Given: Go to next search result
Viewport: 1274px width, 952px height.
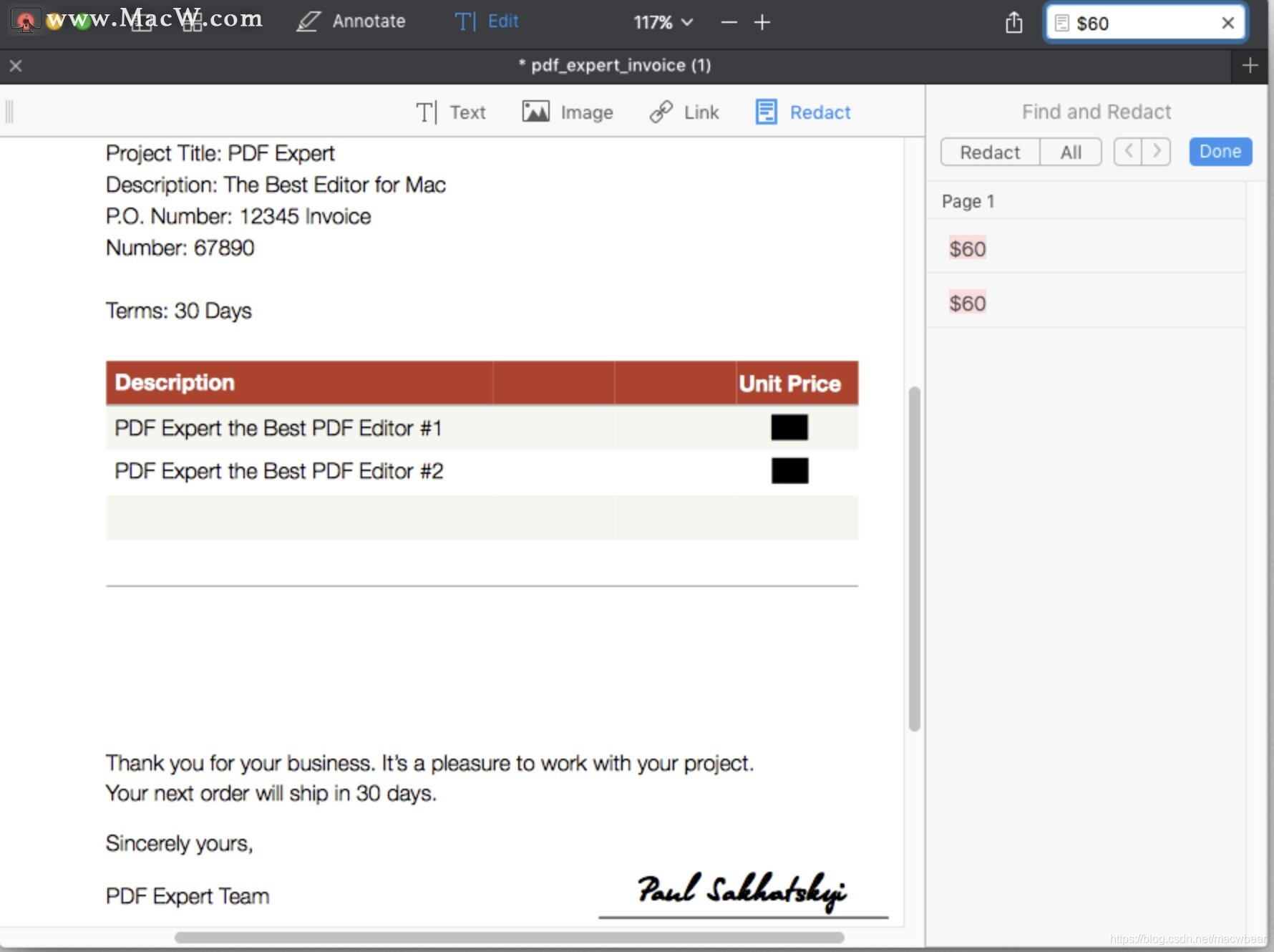Looking at the screenshot, I should 1157,152.
